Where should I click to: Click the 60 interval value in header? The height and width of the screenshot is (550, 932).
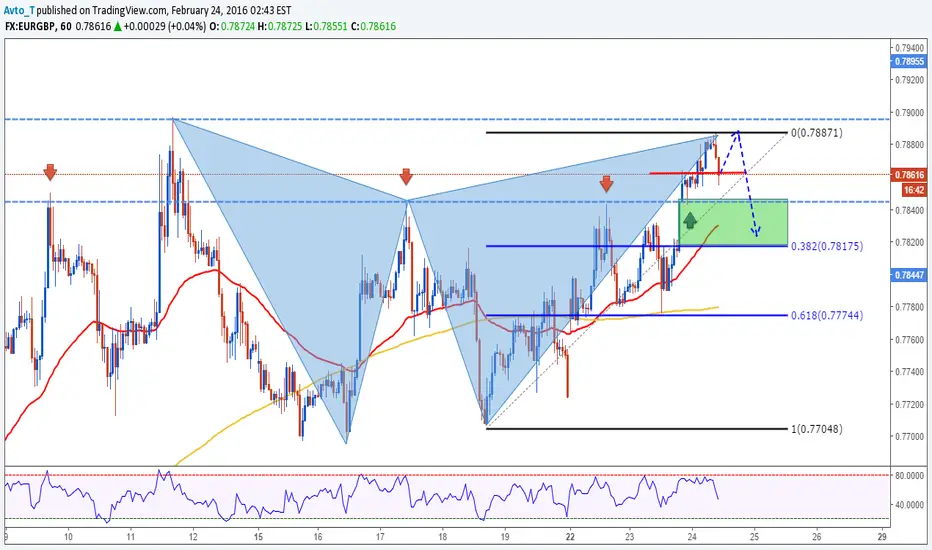(66, 26)
